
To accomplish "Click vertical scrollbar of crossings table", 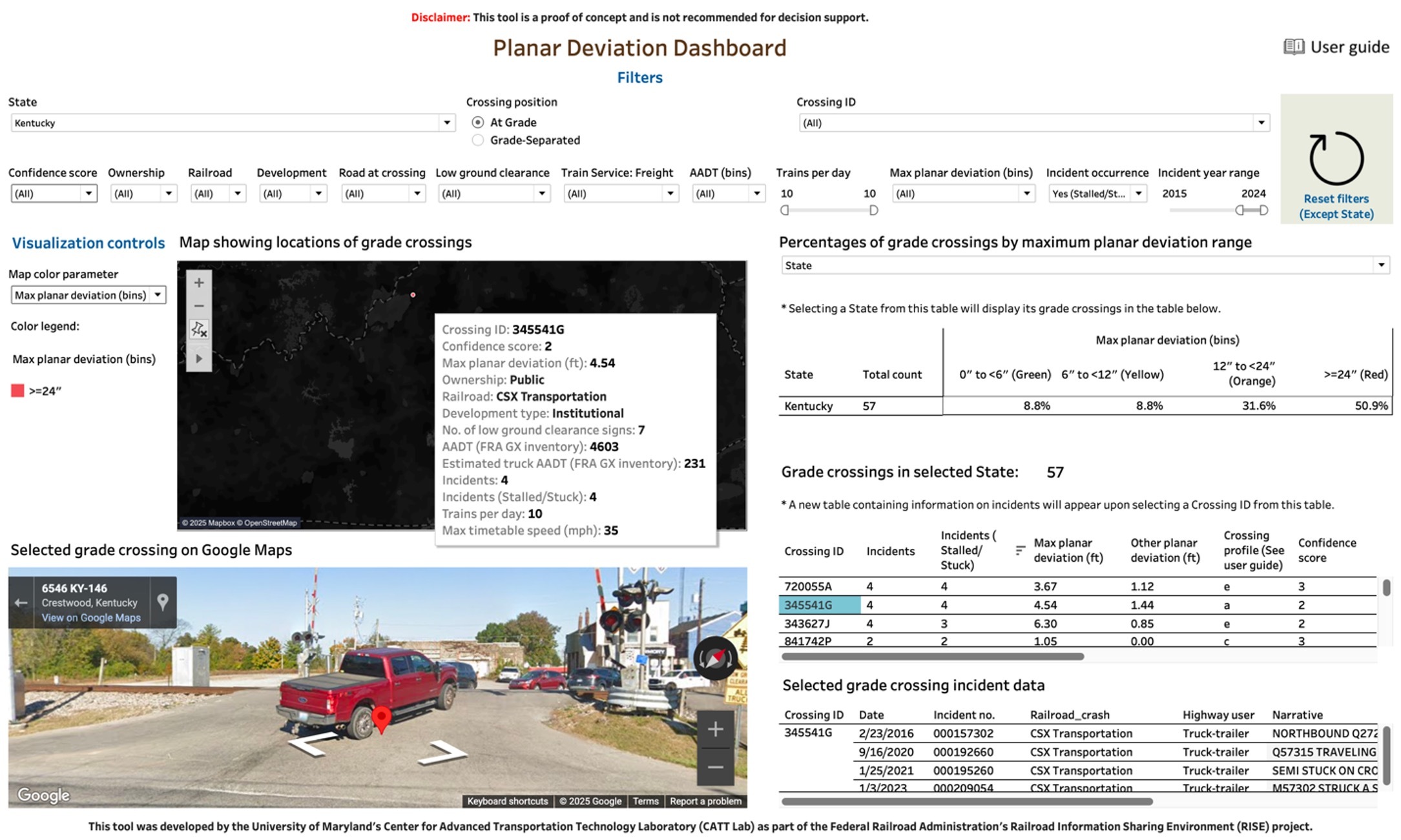I will (x=1386, y=588).
